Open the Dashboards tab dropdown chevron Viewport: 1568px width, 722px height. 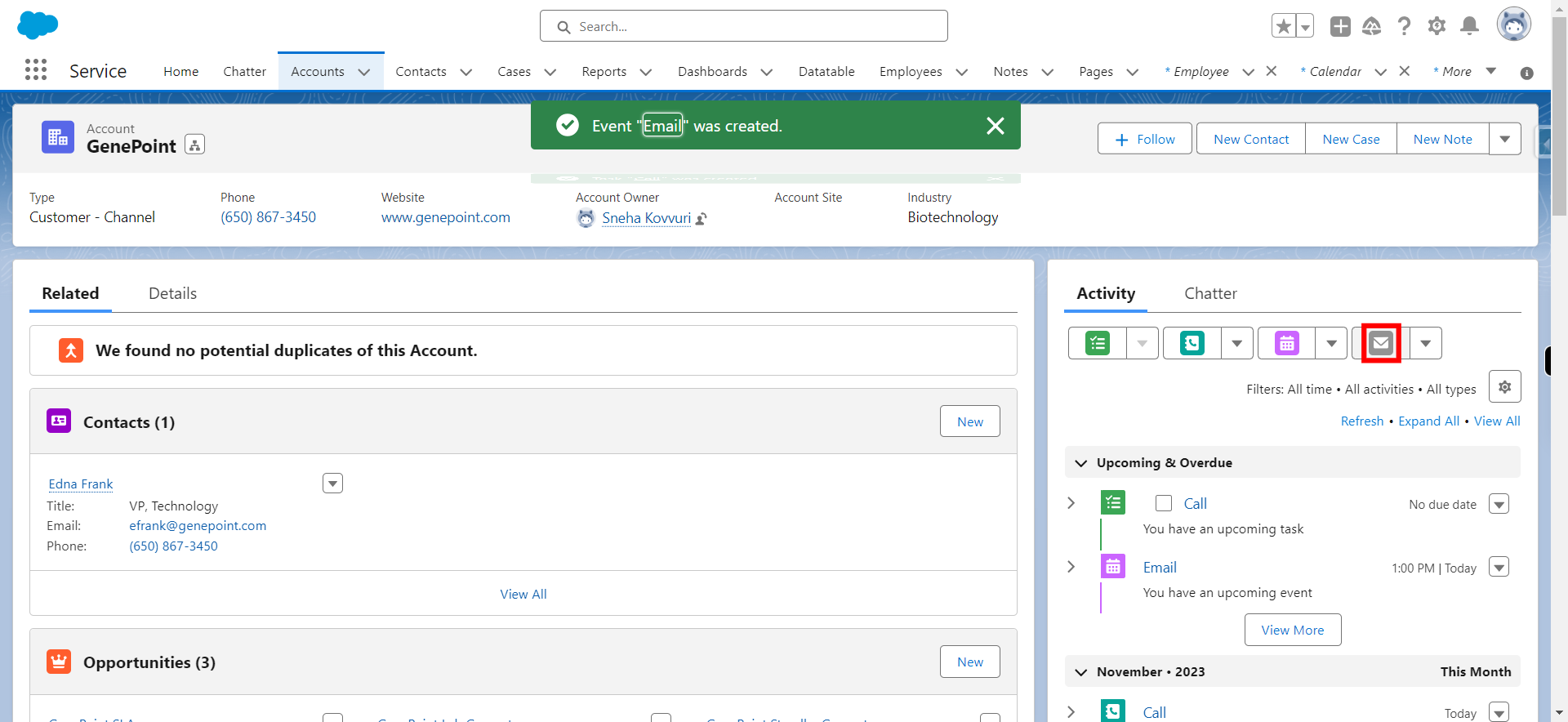coord(767,72)
